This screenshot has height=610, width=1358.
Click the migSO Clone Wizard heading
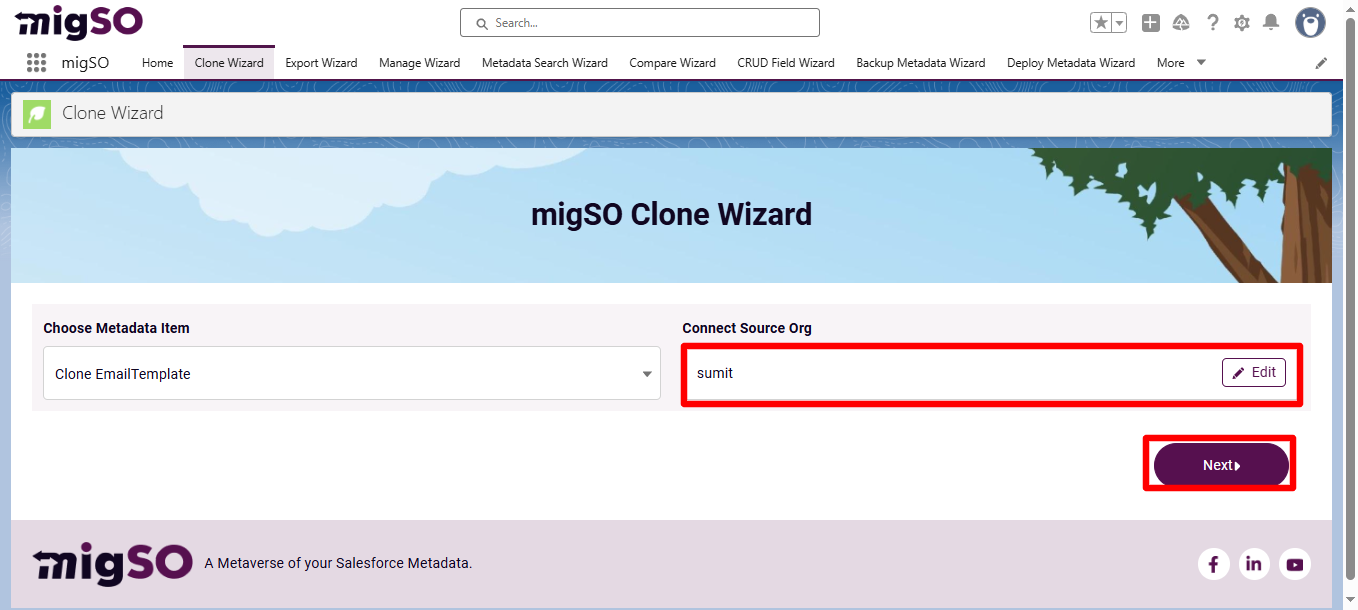pos(671,214)
